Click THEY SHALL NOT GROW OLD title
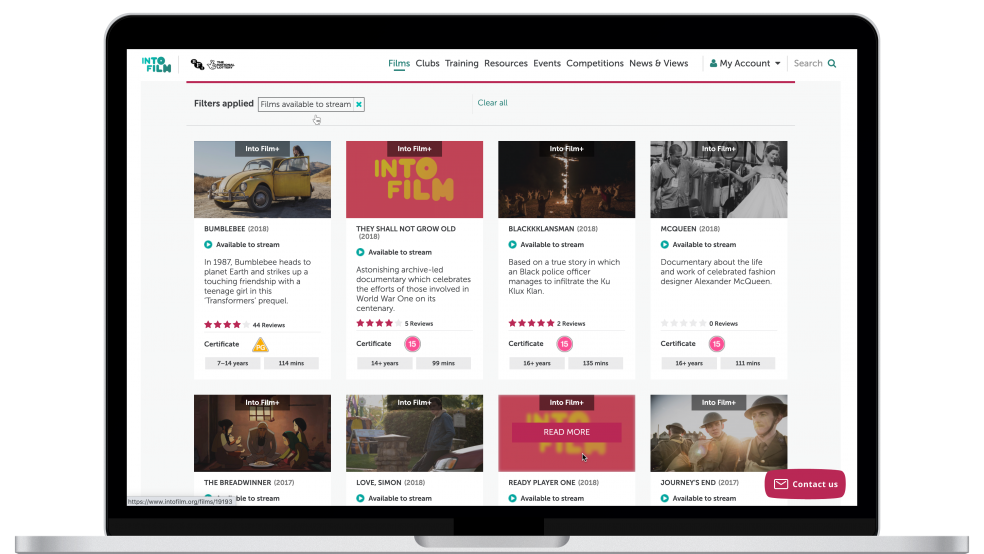 coord(406,229)
